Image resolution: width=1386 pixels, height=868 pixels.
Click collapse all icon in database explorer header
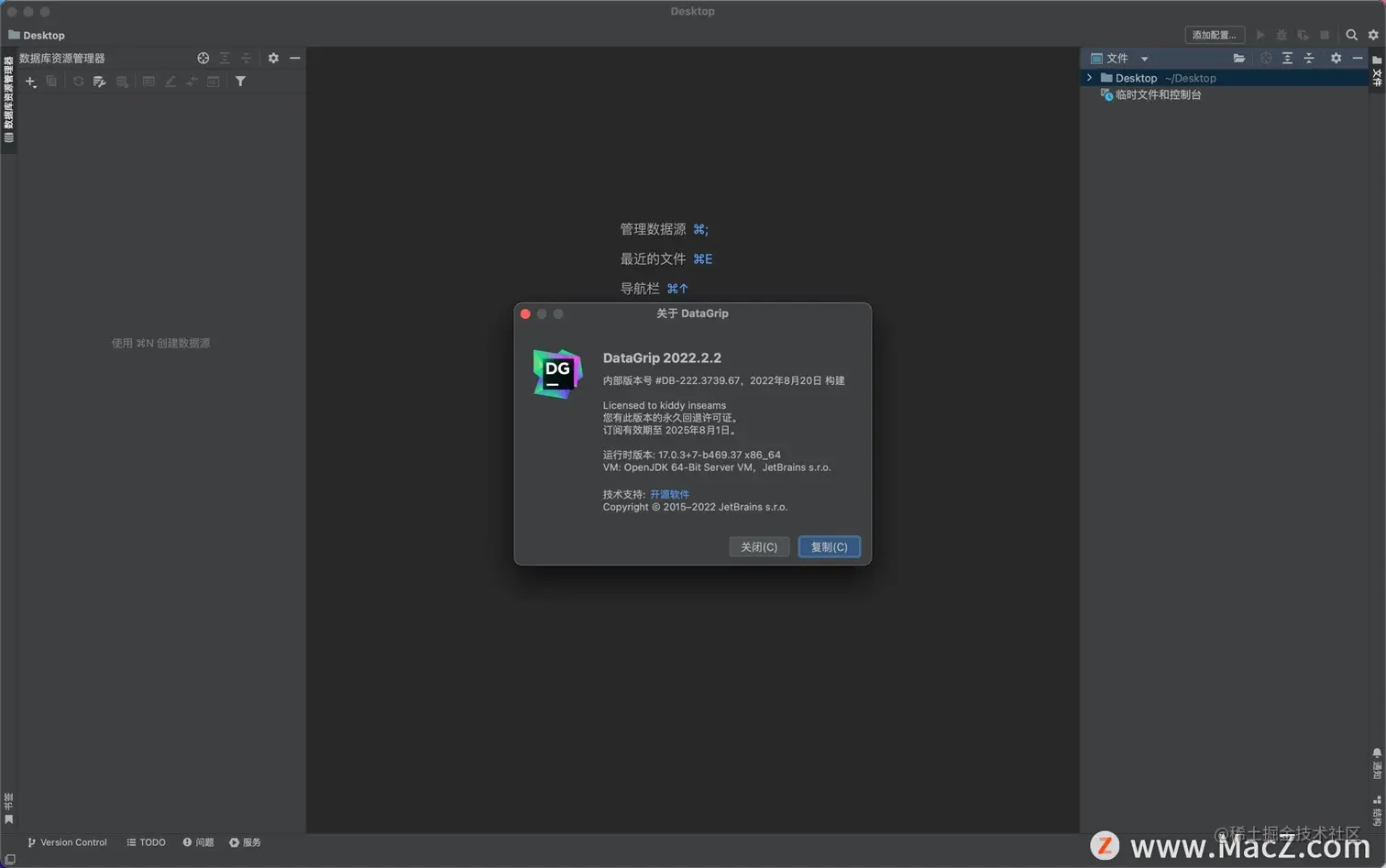point(246,58)
